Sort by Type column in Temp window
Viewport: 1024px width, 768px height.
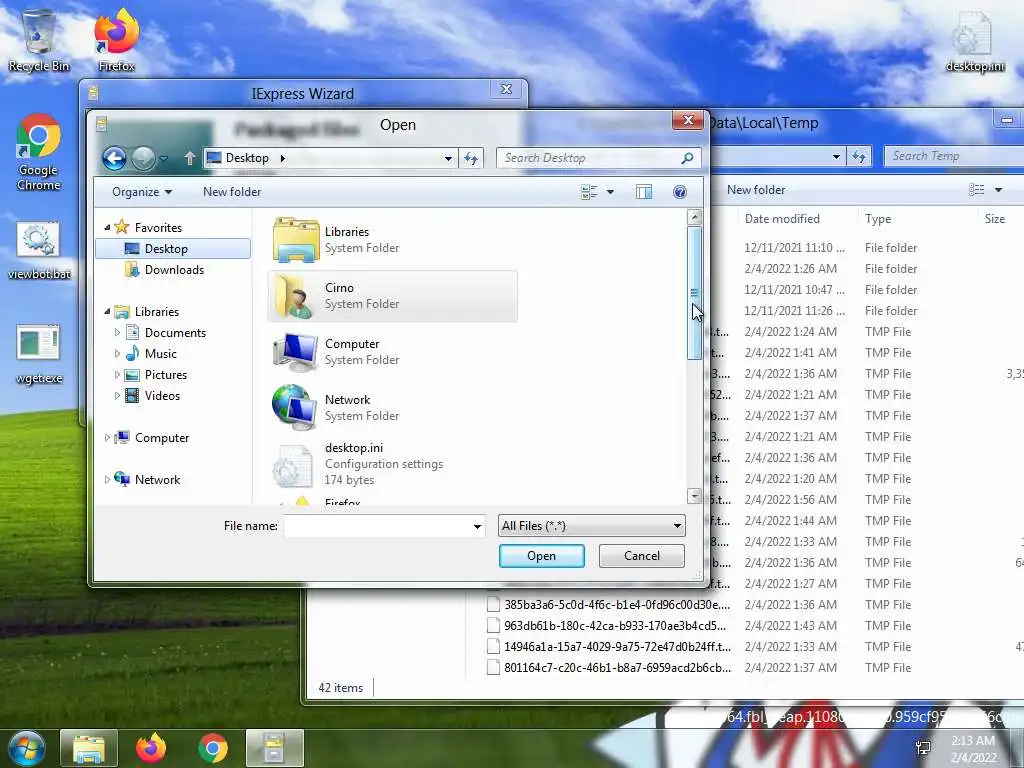878,219
